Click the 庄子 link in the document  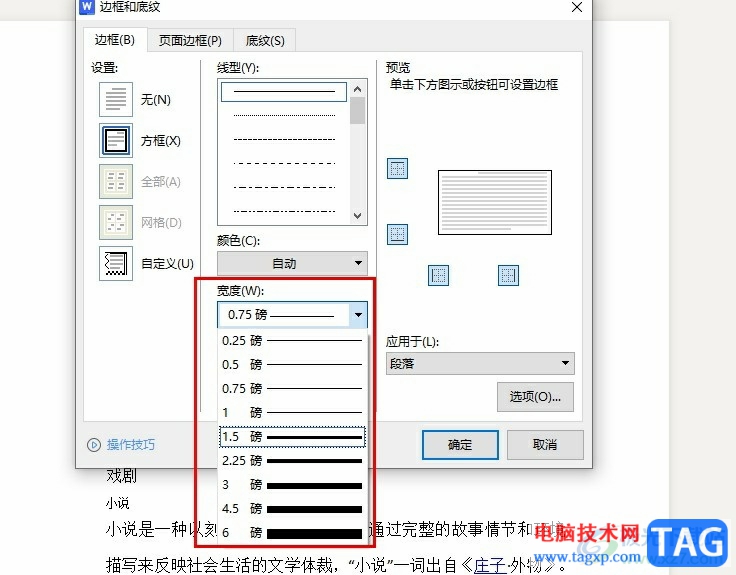click(x=490, y=565)
